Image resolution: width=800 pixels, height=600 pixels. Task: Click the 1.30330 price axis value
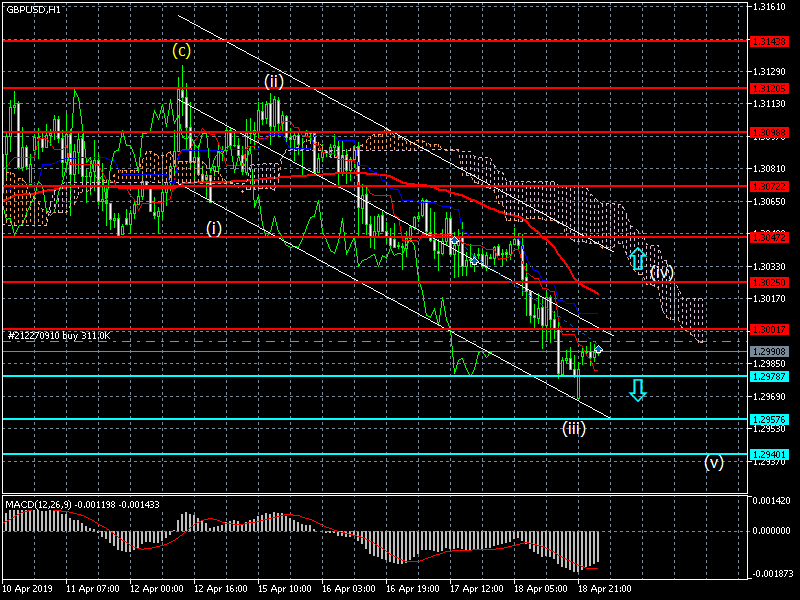769,267
